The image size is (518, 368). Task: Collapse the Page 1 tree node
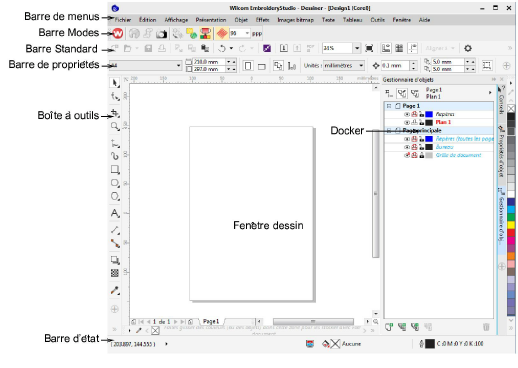point(389,106)
